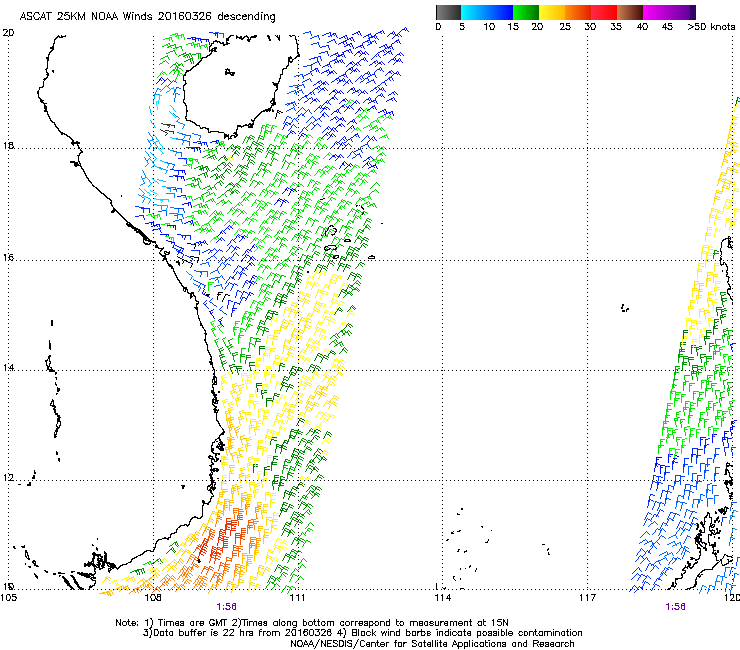Click the orange 25-30 knots legend swatch
Screen dimensions: 740x650
coord(578,12)
